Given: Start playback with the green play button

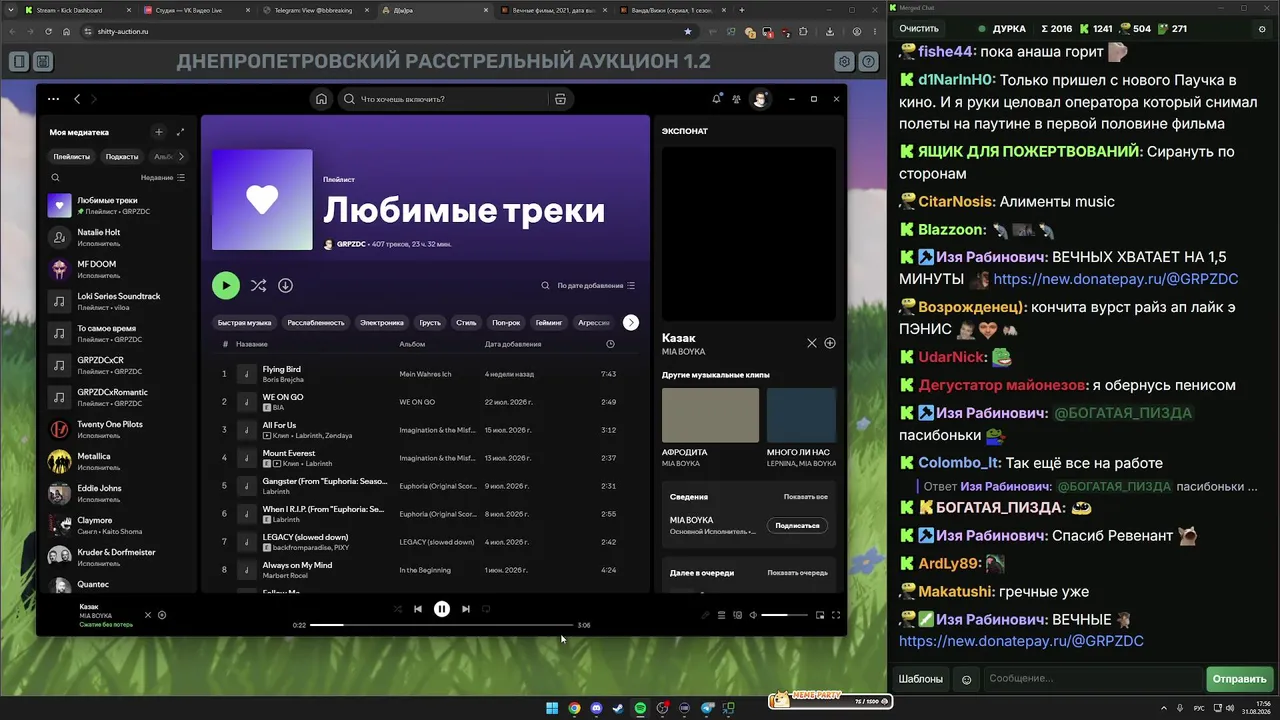Looking at the screenshot, I should (x=226, y=285).
